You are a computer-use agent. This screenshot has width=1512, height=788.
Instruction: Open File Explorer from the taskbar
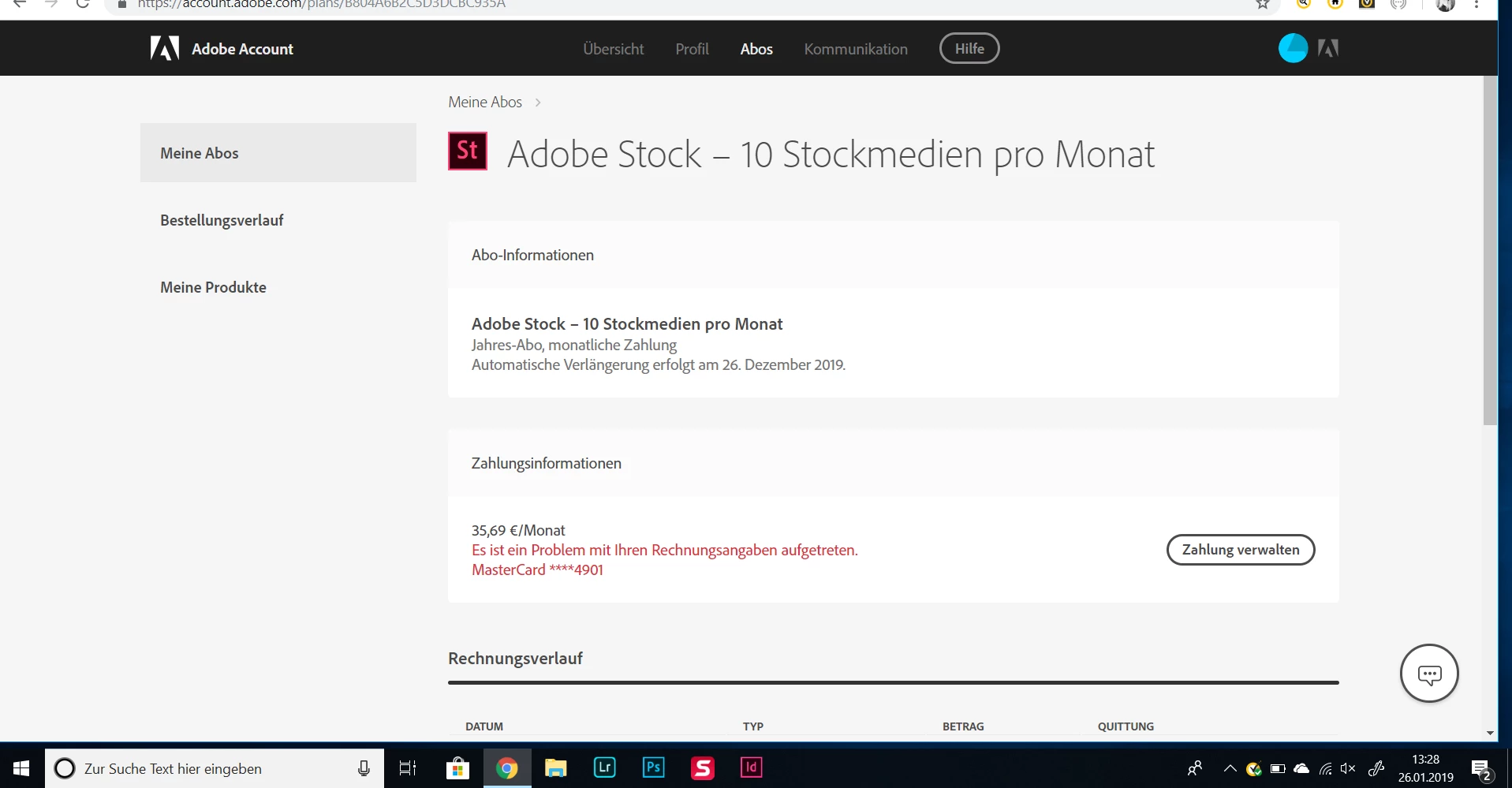(556, 767)
